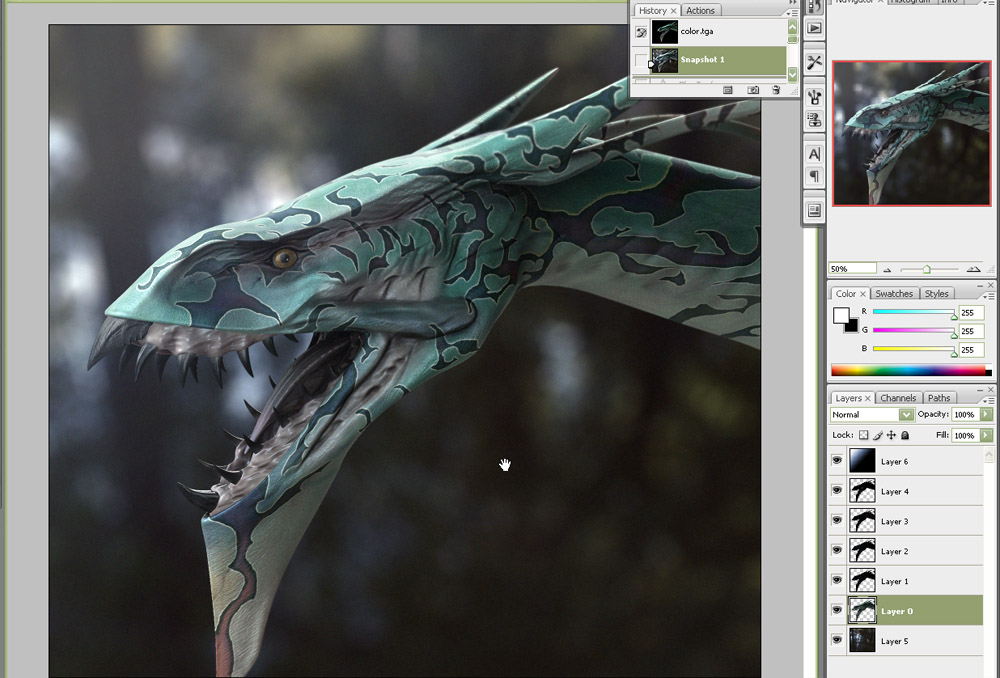Lock layer position move icon

pos(891,435)
